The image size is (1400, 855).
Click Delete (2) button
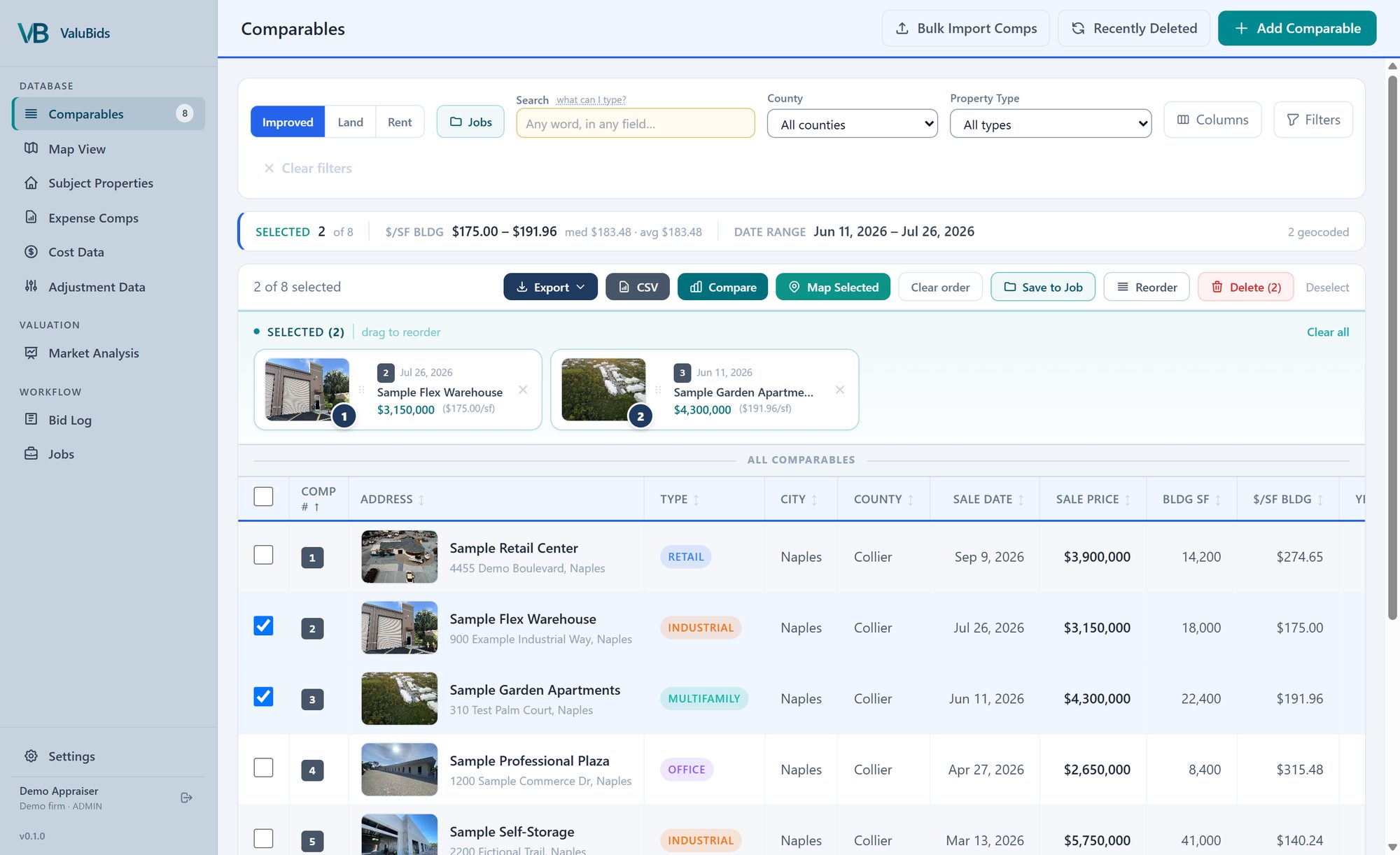(1245, 287)
